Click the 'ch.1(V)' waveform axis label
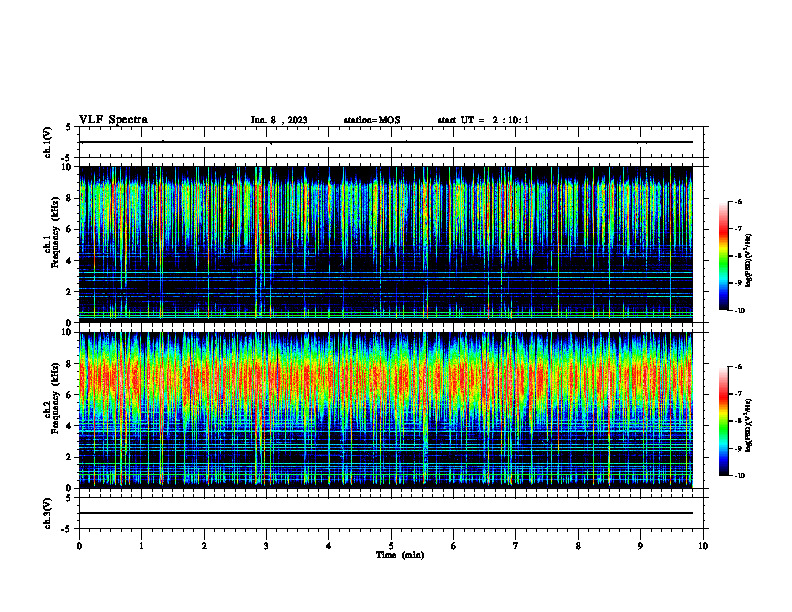 [x=48, y=142]
